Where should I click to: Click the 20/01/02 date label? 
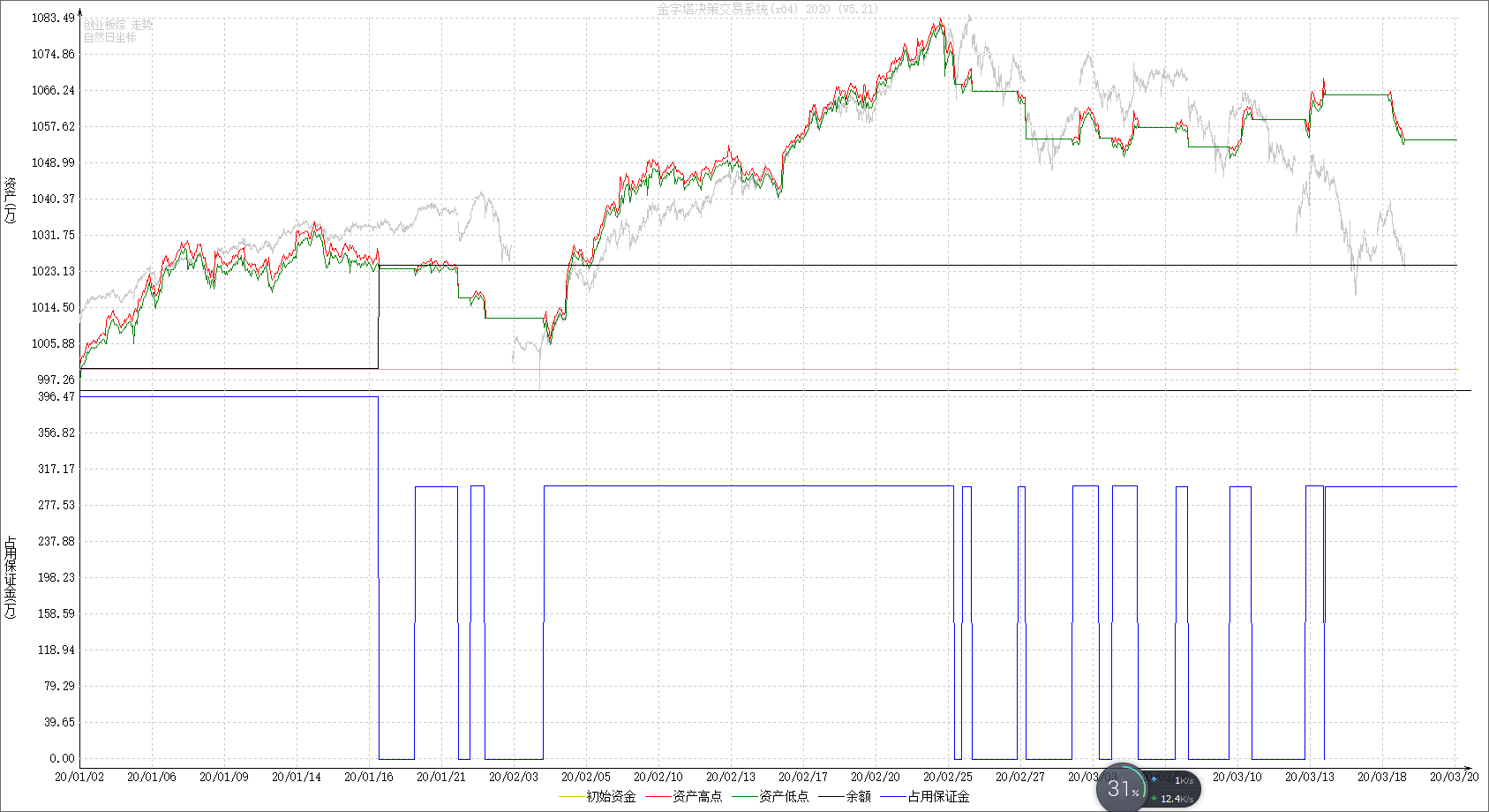(79, 777)
